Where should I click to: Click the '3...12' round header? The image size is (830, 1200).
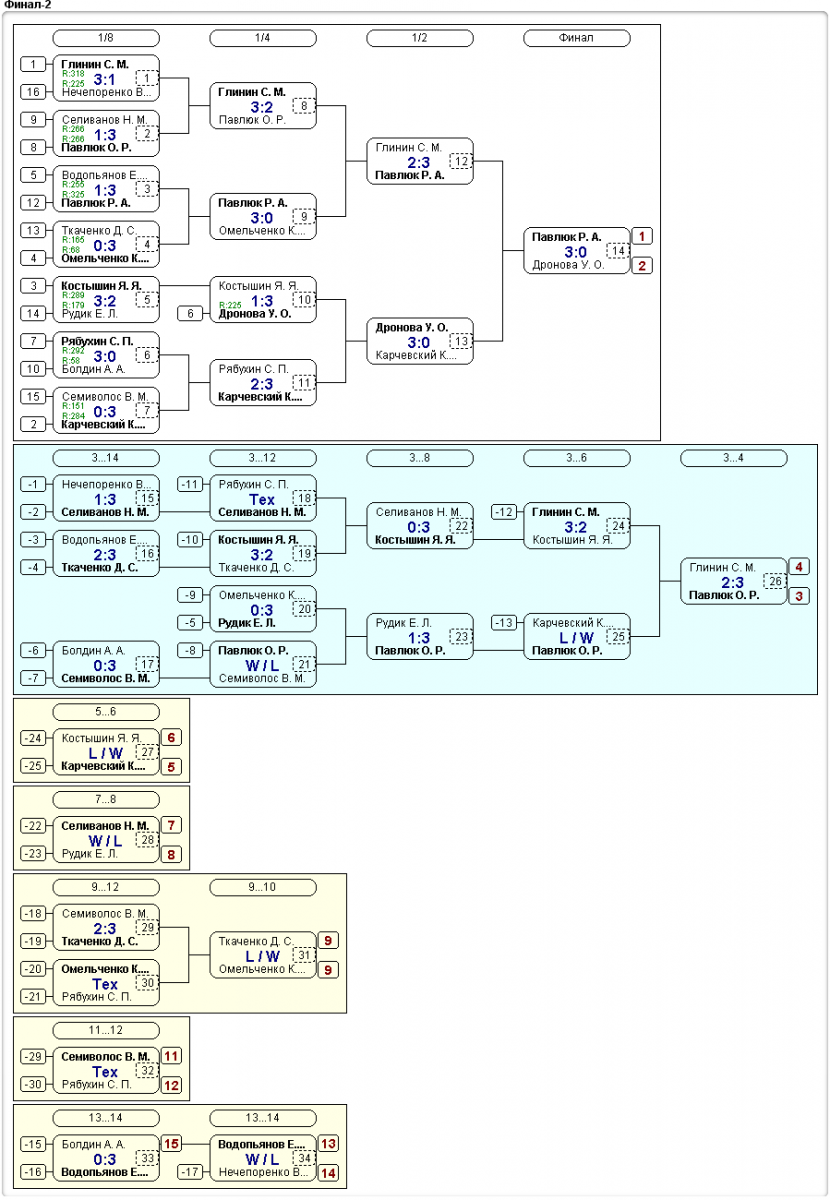click(x=263, y=458)
